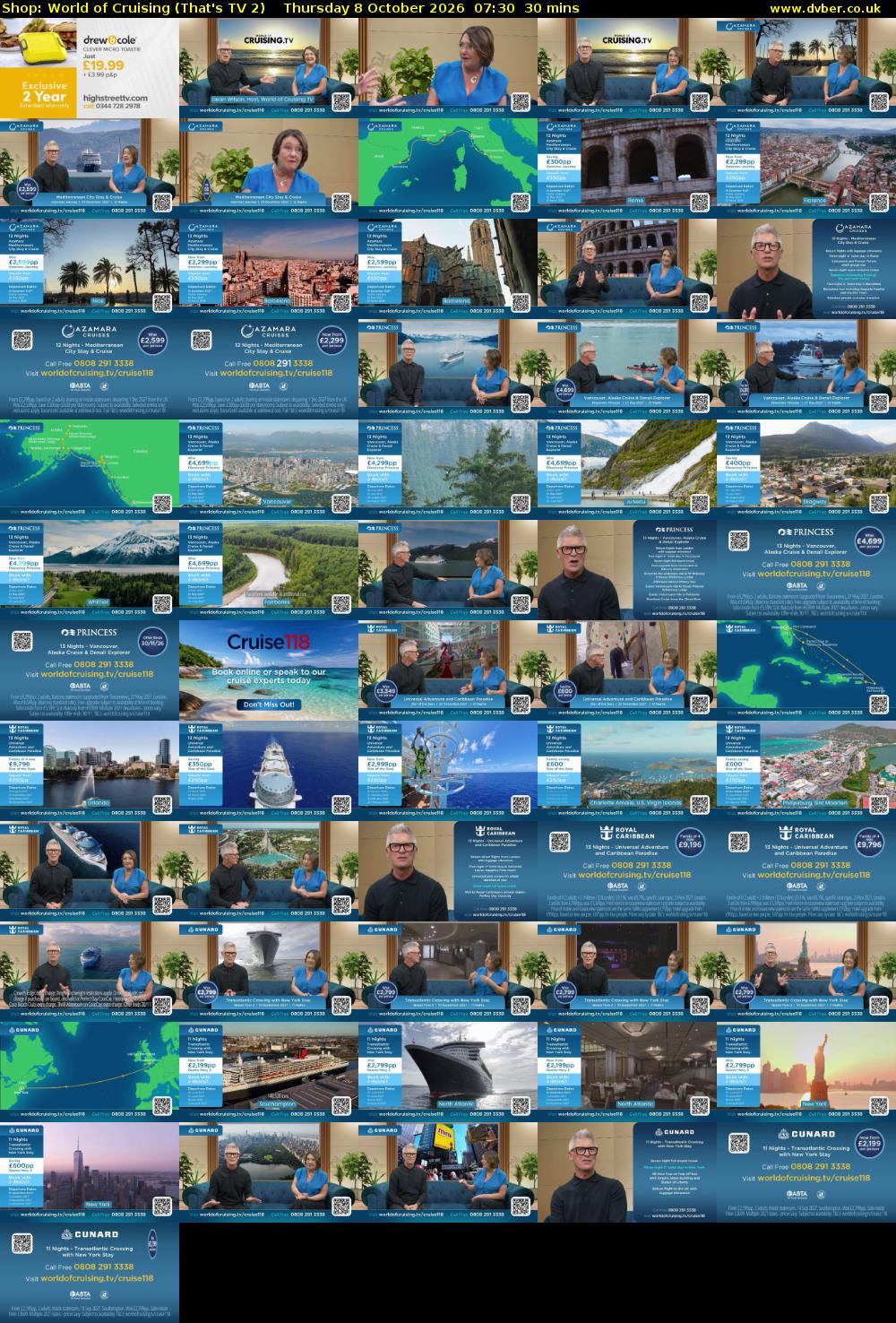Select the 'Thursday 8 October 2026' date text
Image resolution: width=896 pixels, height=1323 pixels.
[x=375, y=8]
